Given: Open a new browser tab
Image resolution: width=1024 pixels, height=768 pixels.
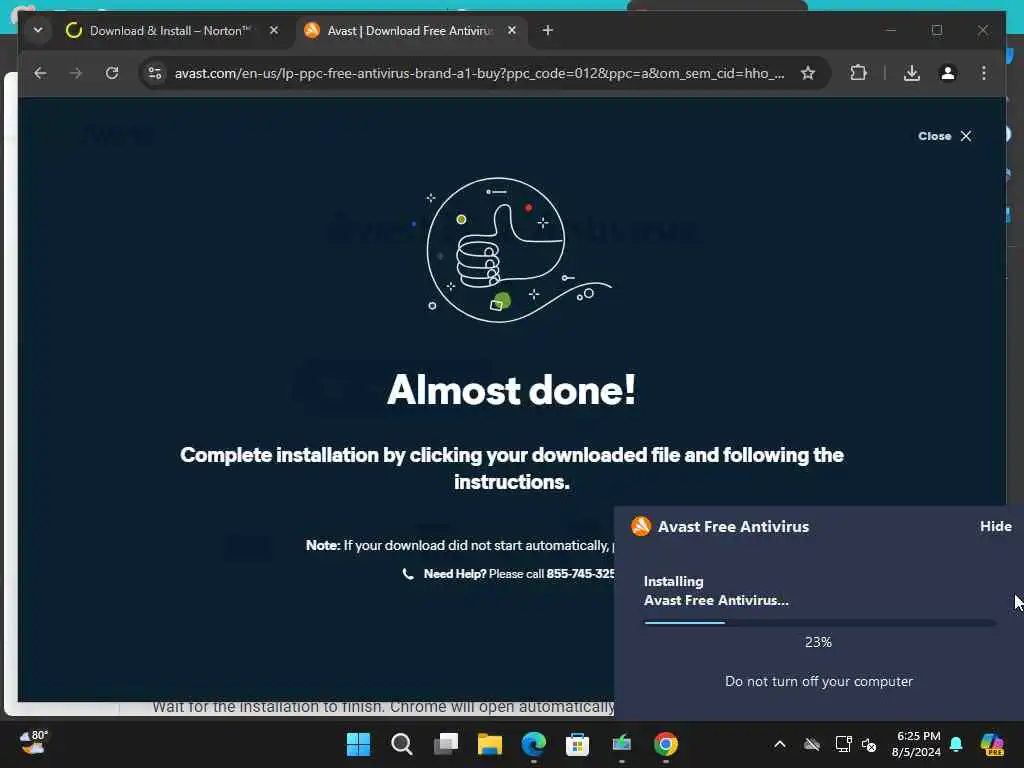Looking at the screenshot, I should (x=547, y=31).
